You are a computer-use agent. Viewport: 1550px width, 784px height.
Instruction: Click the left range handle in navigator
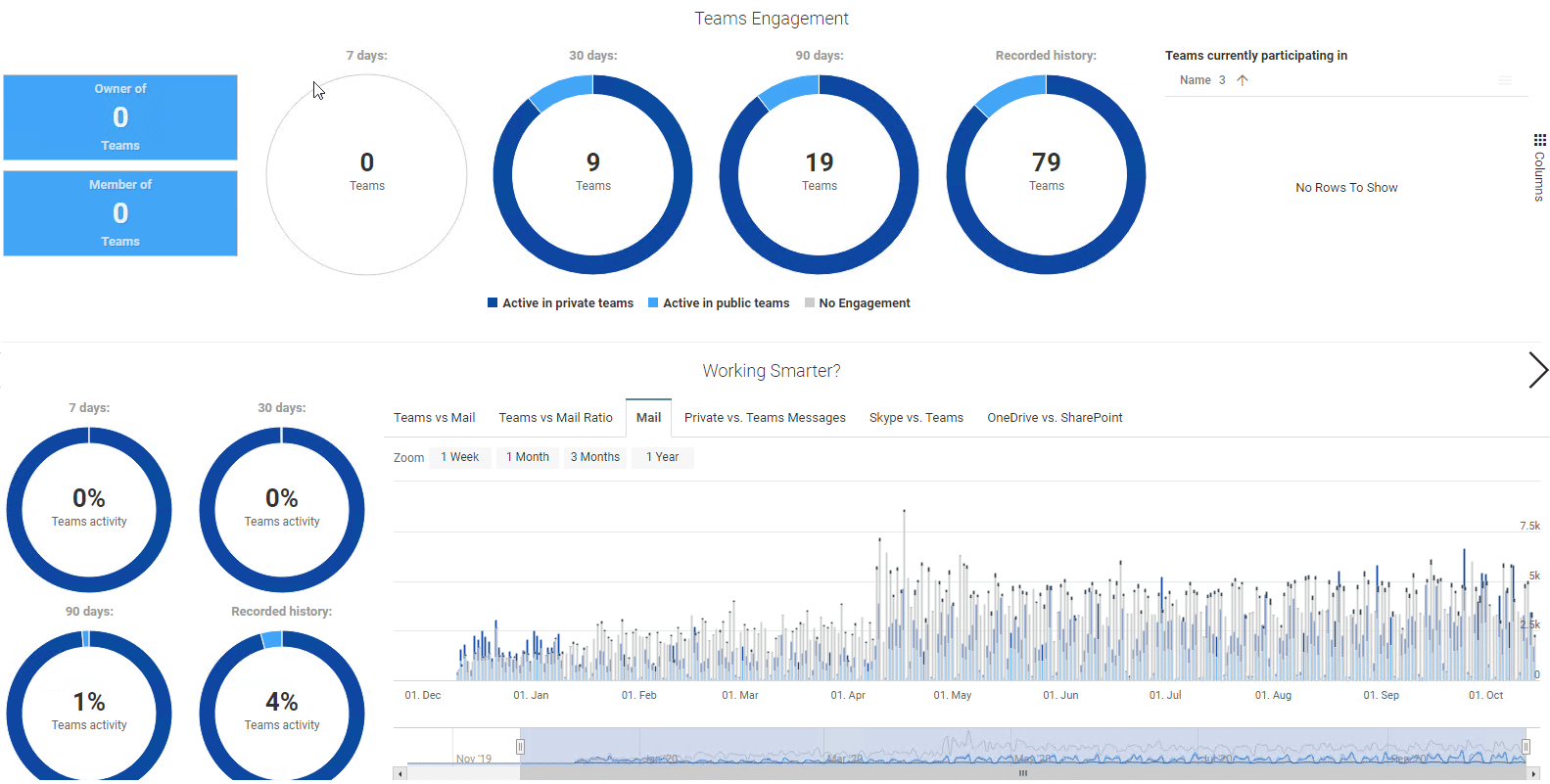(520, 747)
